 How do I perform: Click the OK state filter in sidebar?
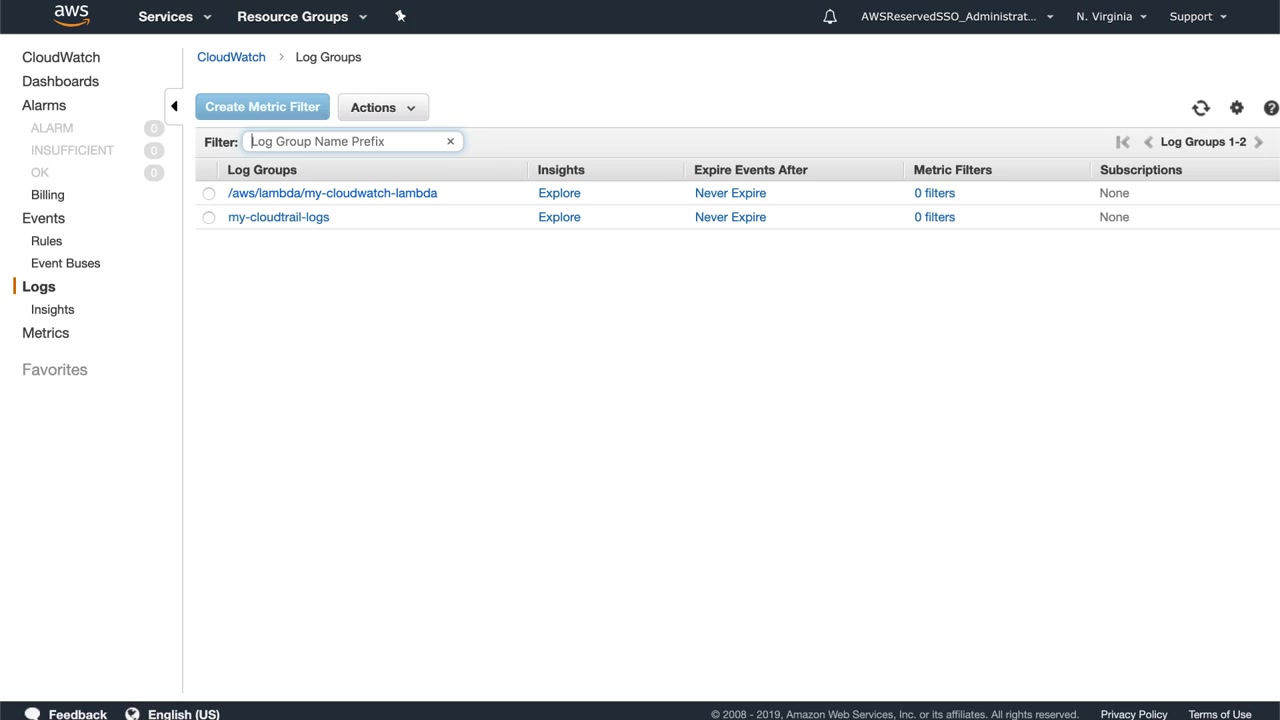40,173
